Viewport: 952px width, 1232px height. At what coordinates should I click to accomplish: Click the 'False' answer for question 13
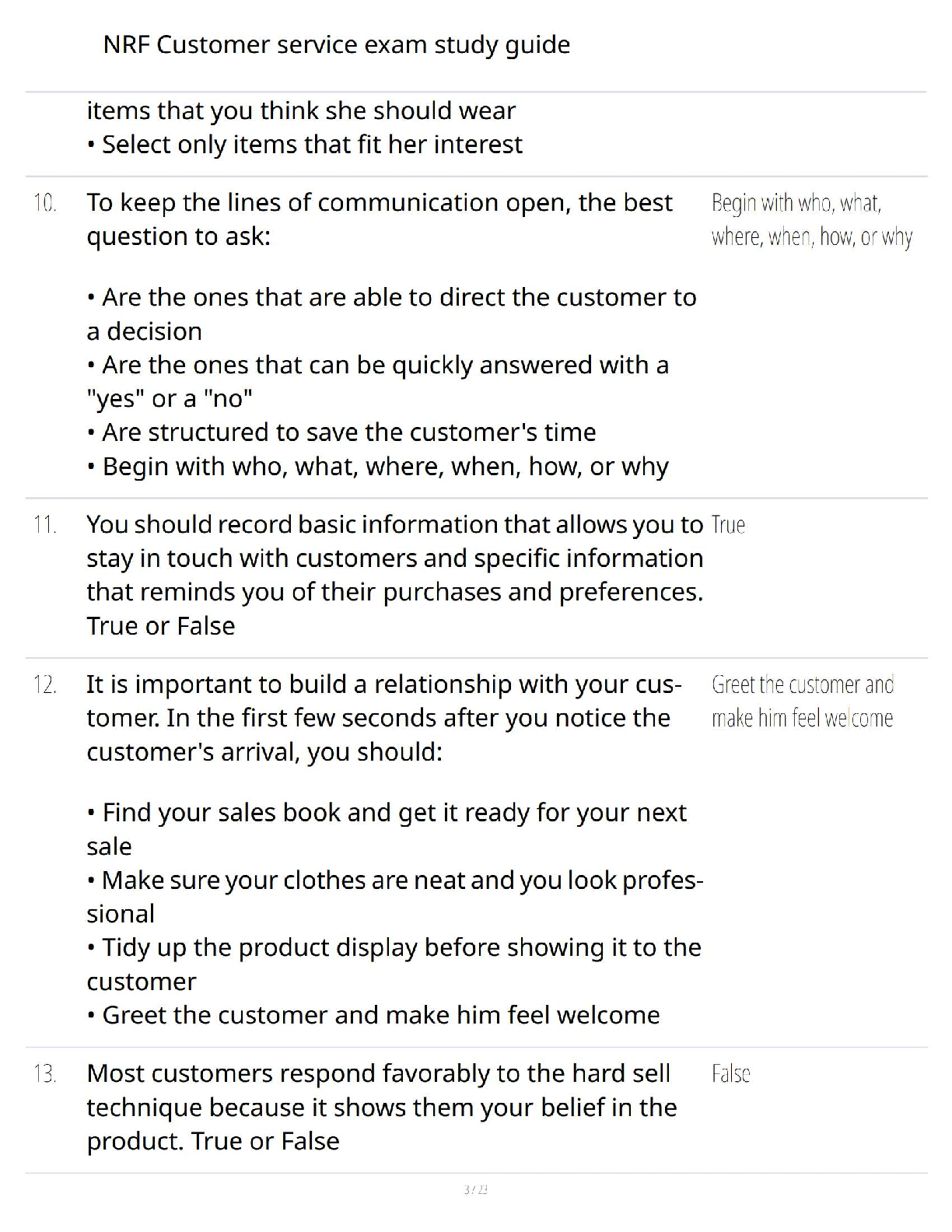coord(730,1074)
